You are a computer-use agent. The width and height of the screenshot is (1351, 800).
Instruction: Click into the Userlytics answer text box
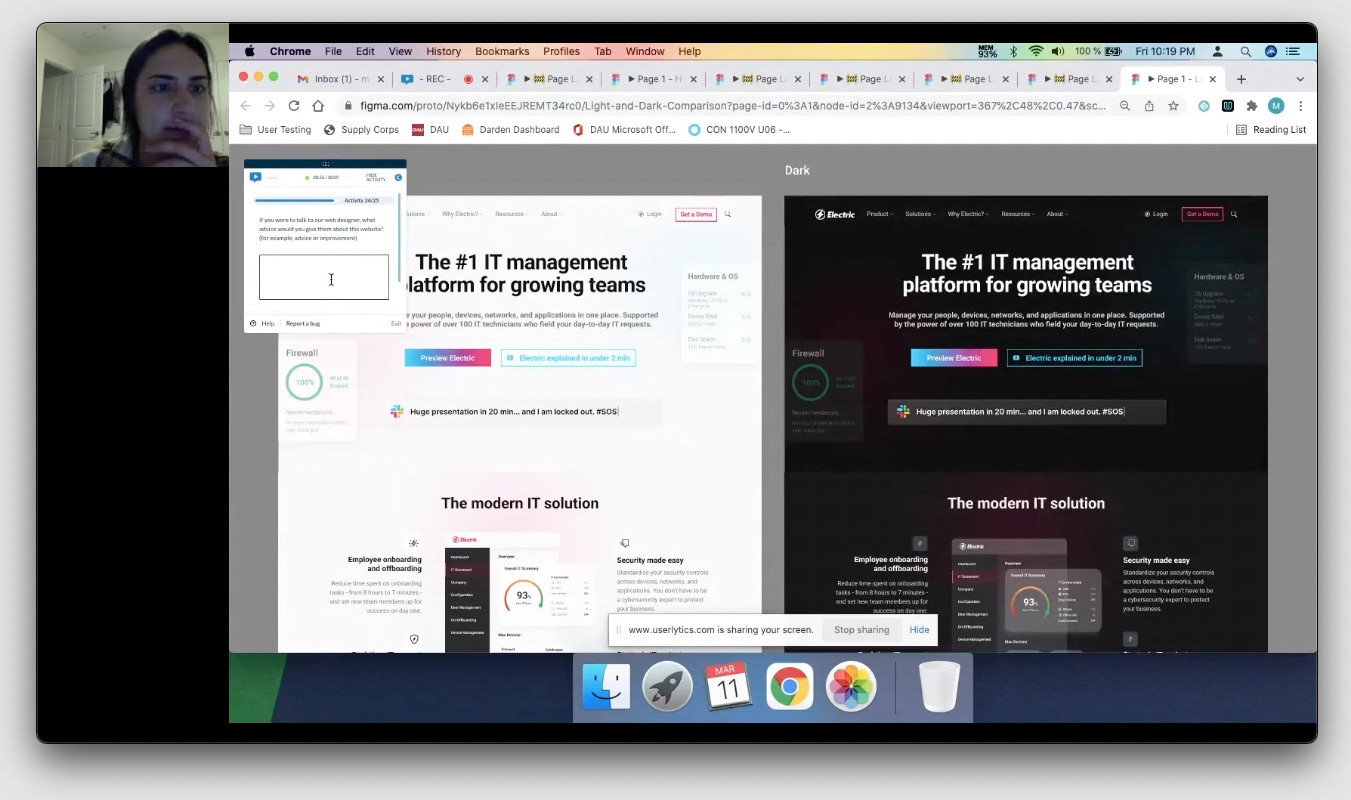324,277
